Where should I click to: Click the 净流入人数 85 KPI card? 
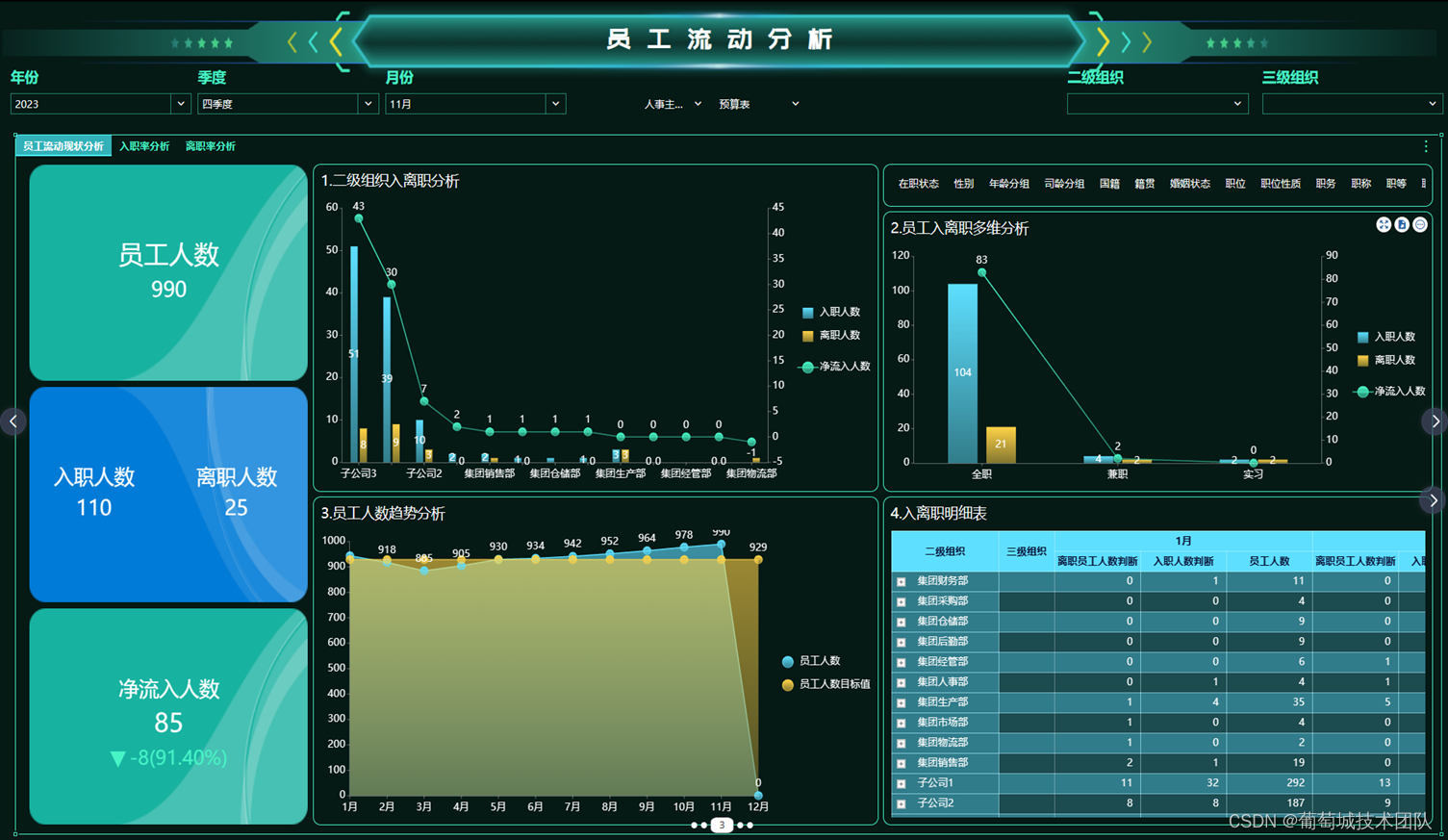168,716
